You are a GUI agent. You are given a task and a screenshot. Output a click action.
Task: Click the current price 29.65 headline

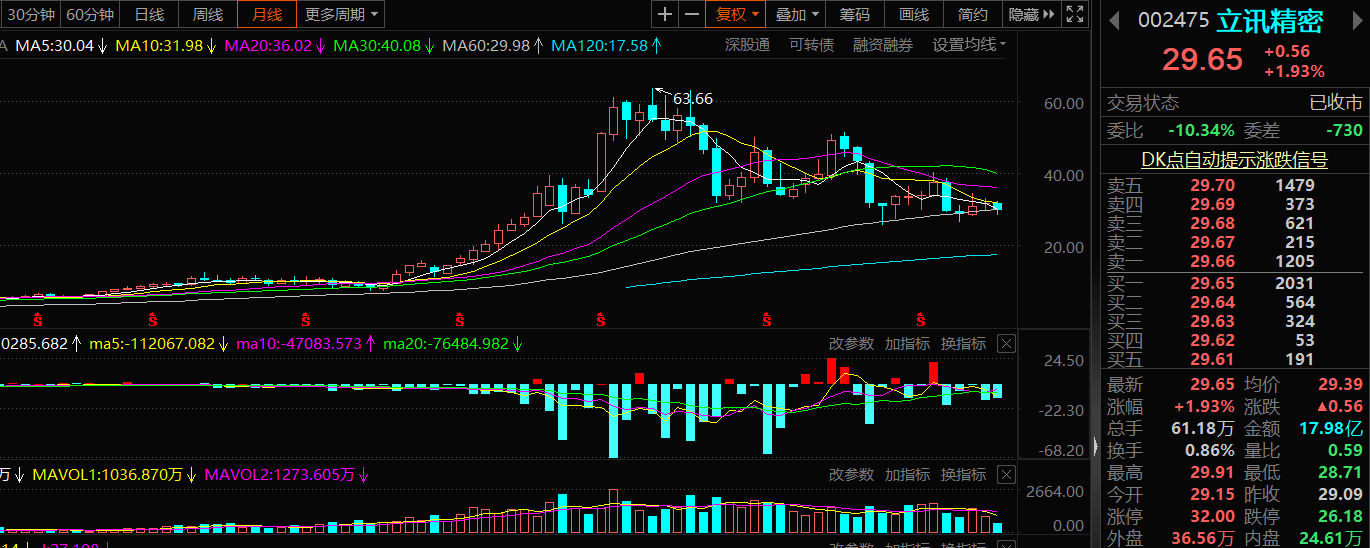[1202, 59]
